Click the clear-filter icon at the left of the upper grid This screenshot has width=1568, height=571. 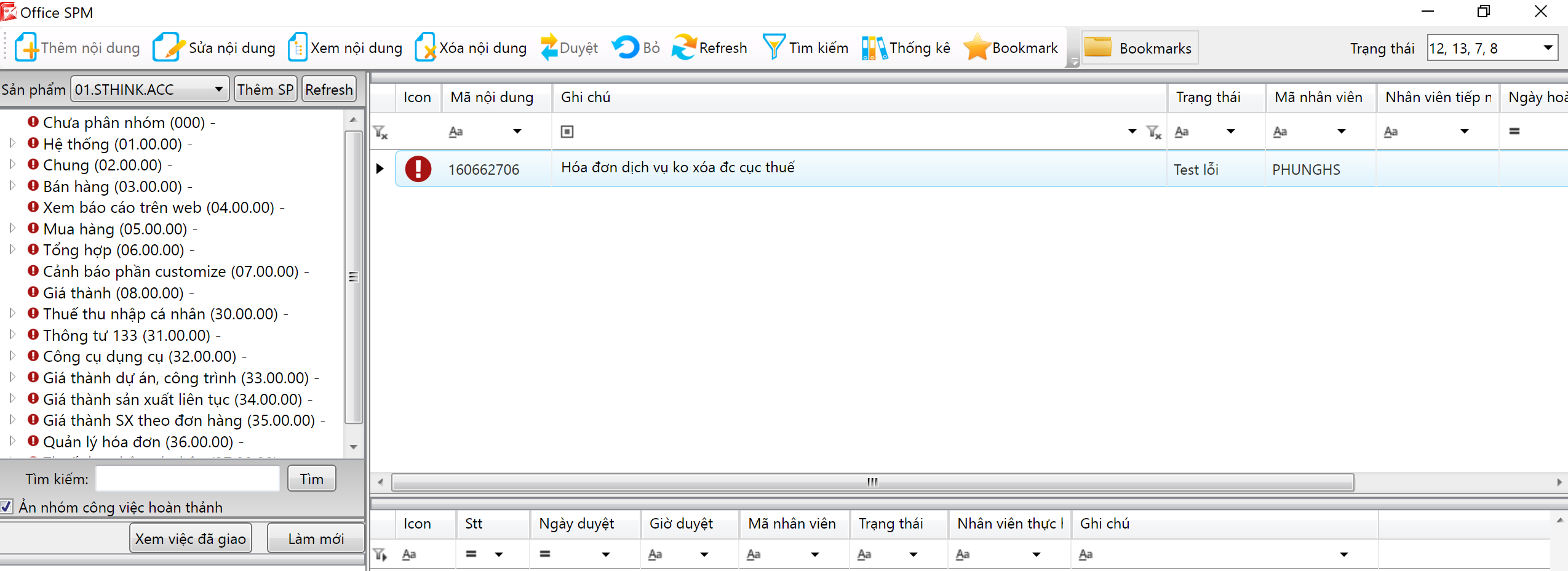[x=381, y=132]
